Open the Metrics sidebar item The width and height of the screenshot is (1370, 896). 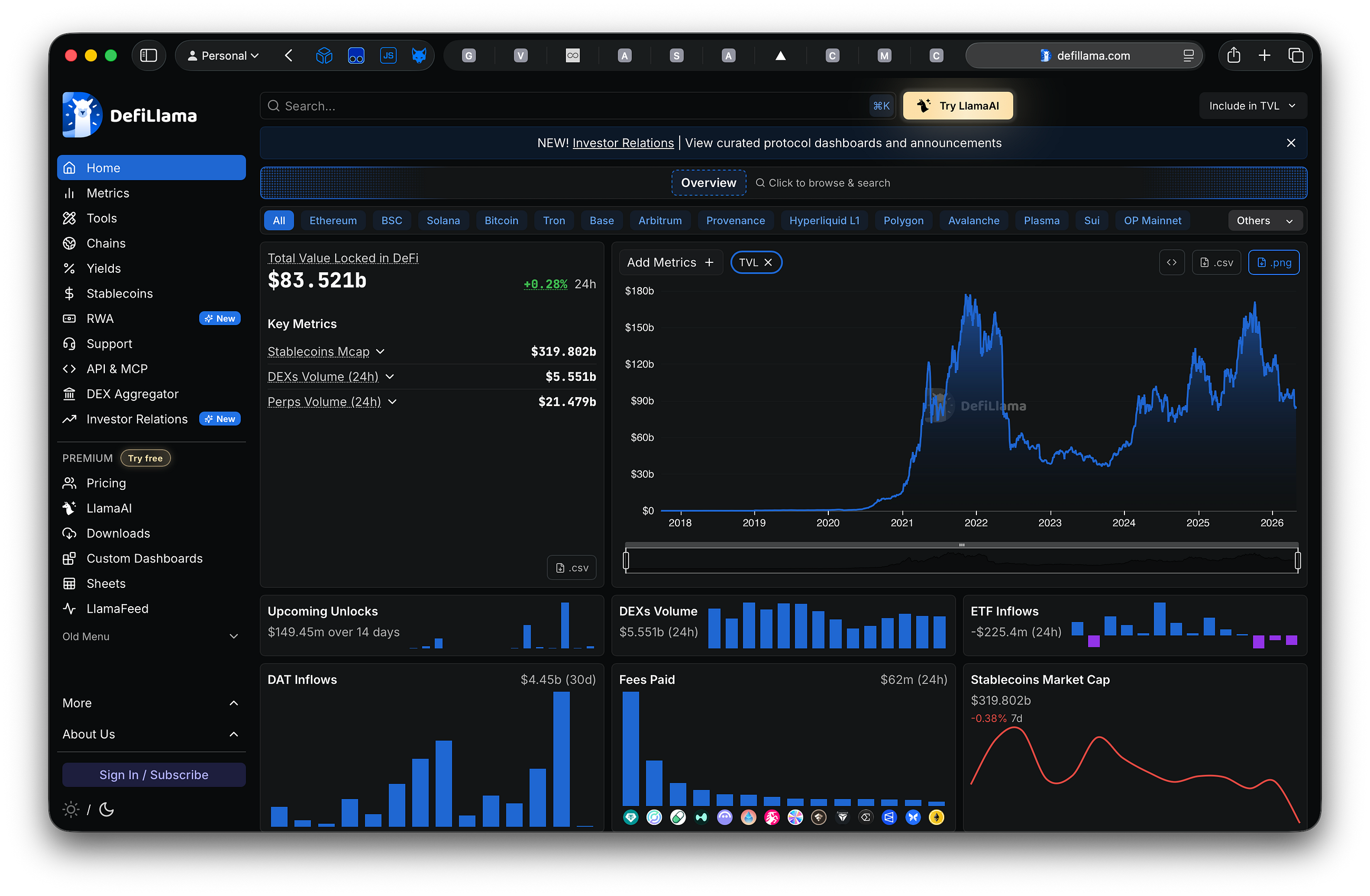[151, 193]
